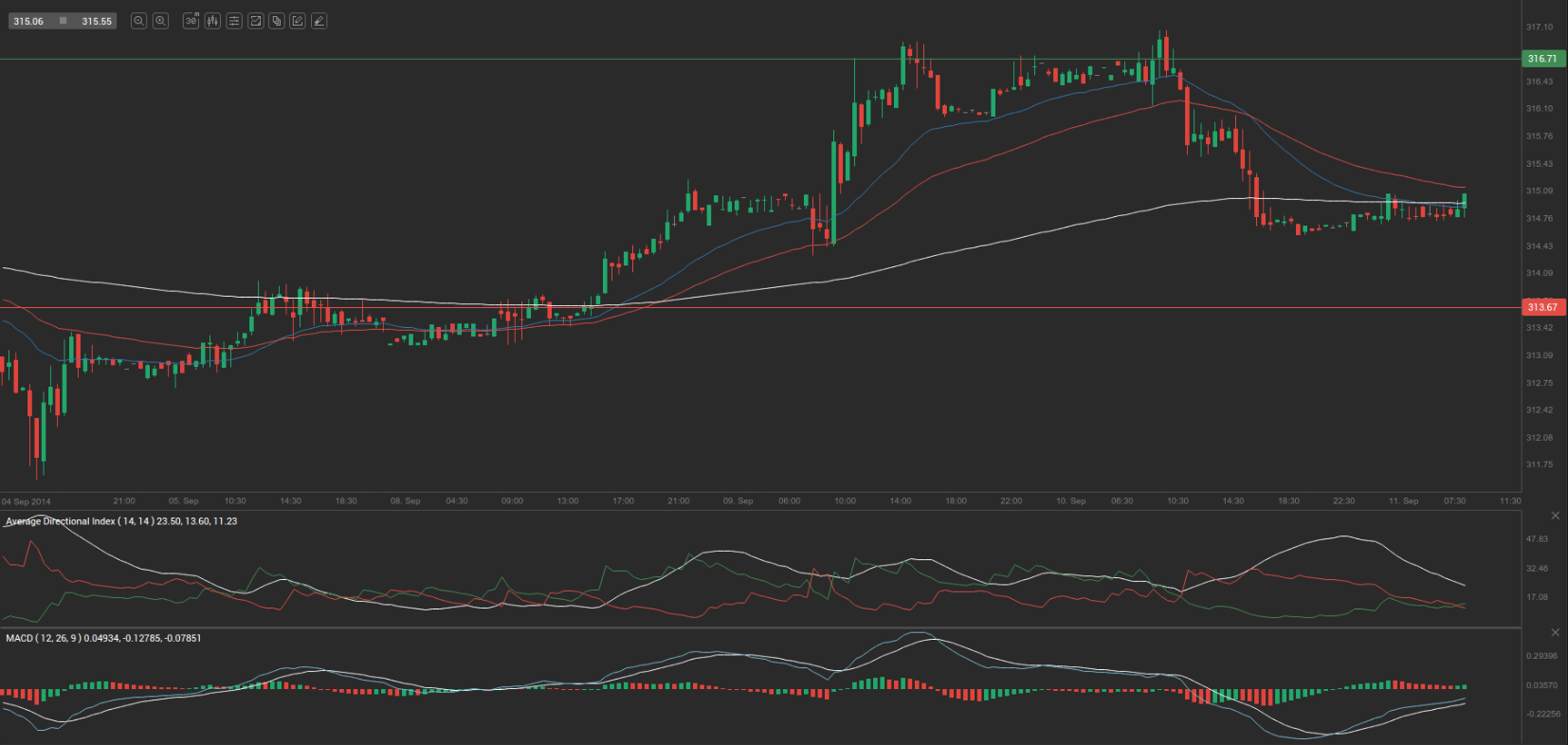Click the zoom out magnifier icon

[x=138, y=21]
